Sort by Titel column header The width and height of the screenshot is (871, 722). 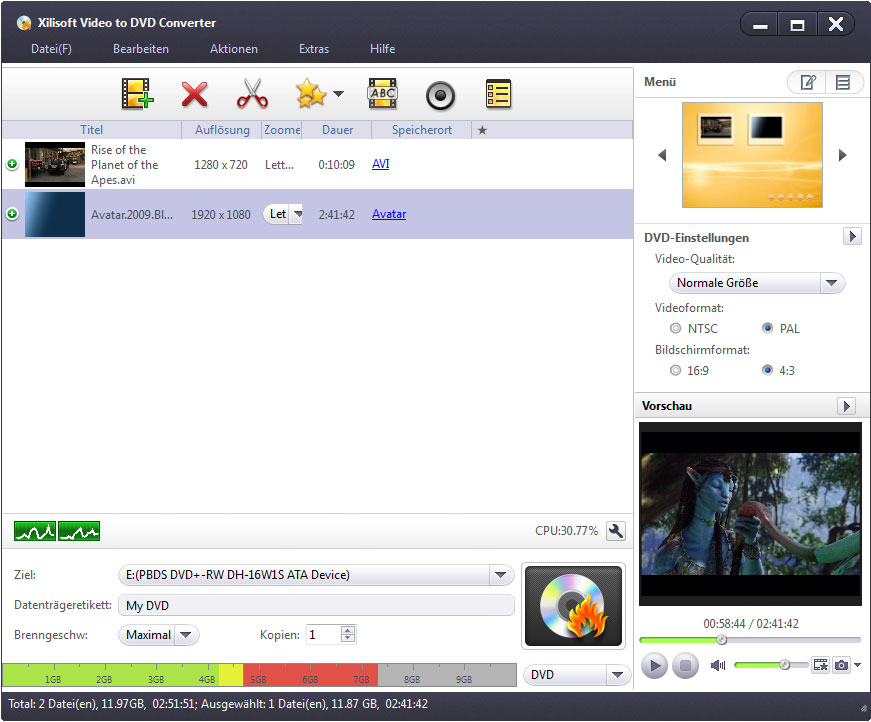coord(92,130)
